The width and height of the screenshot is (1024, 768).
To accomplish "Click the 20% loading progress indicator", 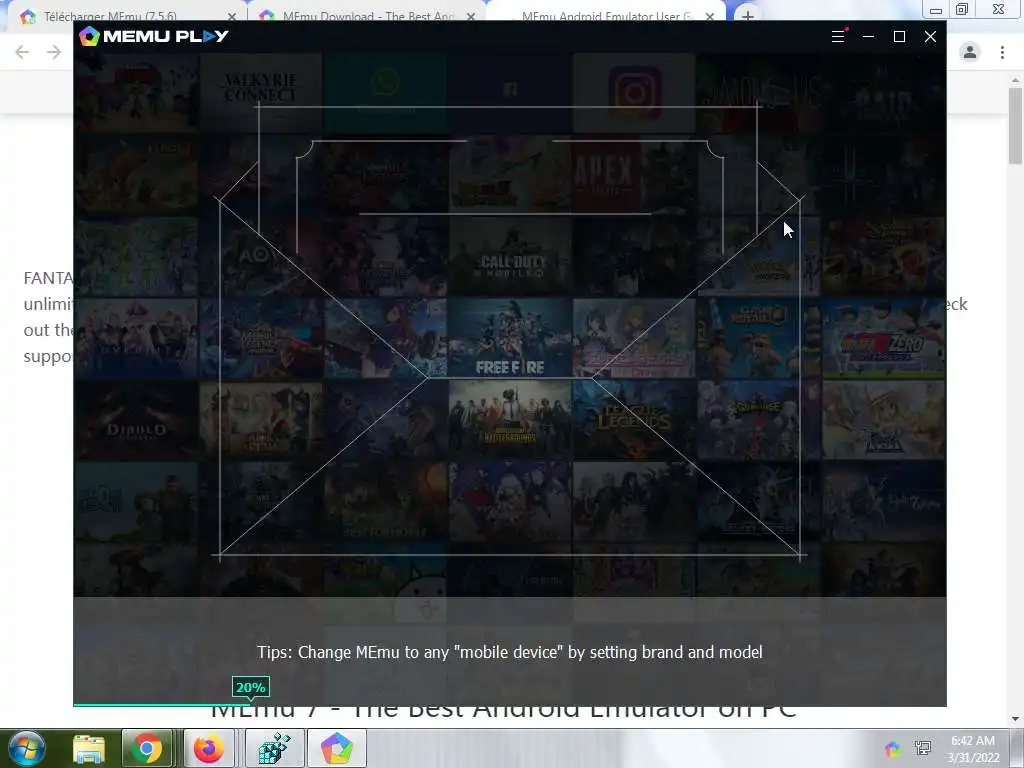I will coord(251,688).
